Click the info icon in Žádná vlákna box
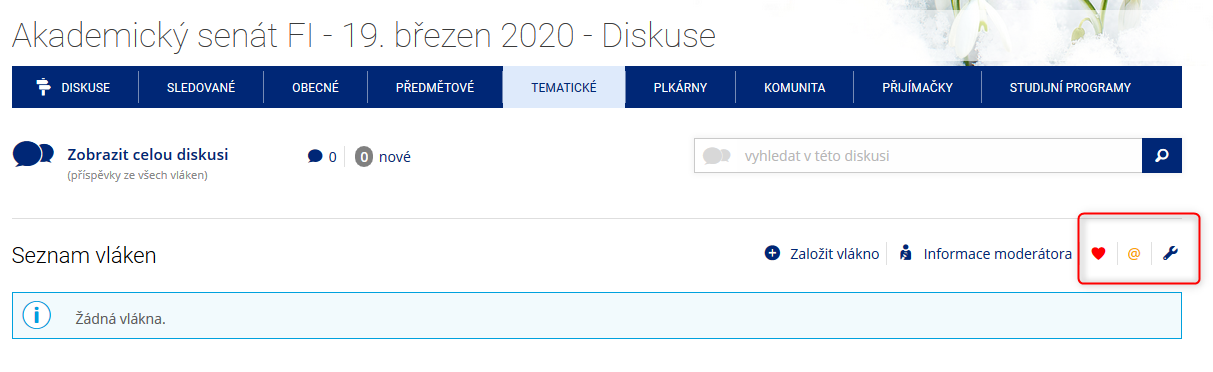The width and height of the screenshot is (1213, 372). pyautogui.click(x=37, y=316)
